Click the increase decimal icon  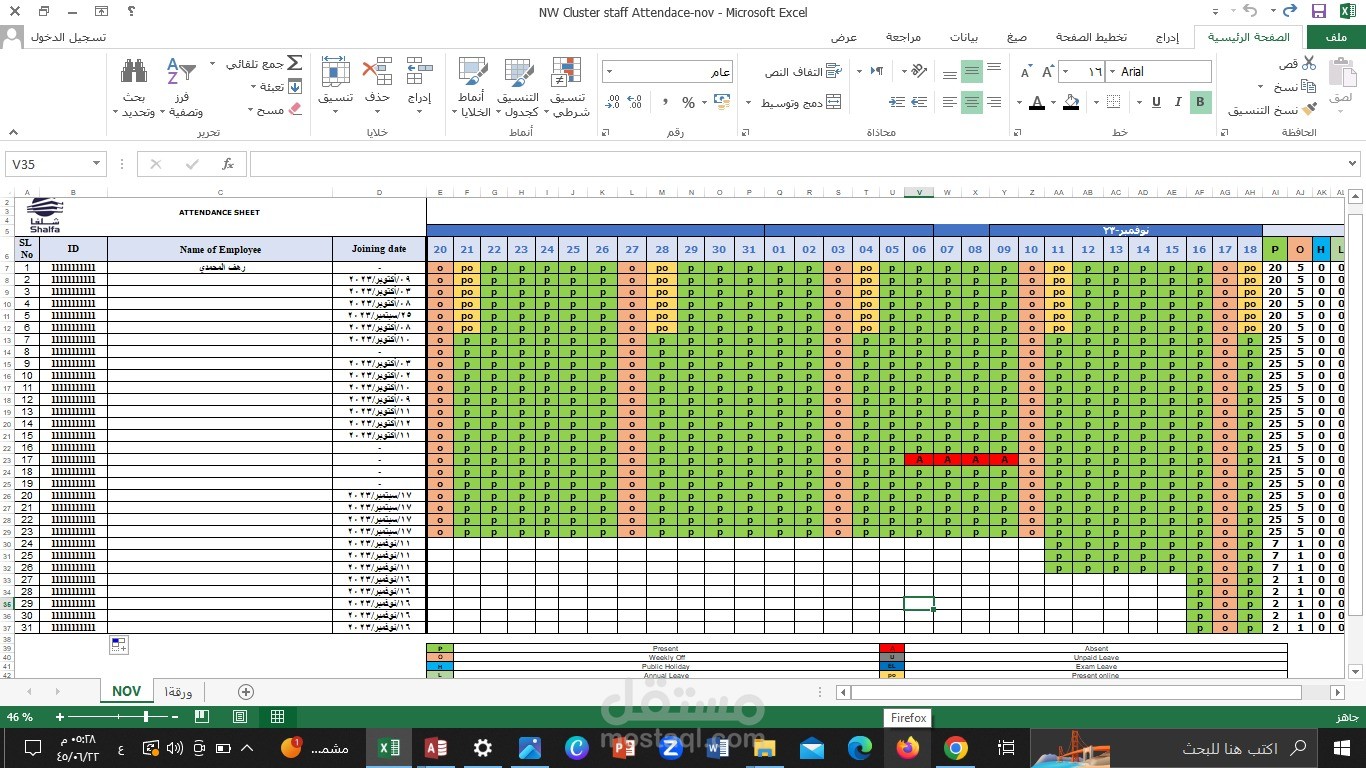636,102
